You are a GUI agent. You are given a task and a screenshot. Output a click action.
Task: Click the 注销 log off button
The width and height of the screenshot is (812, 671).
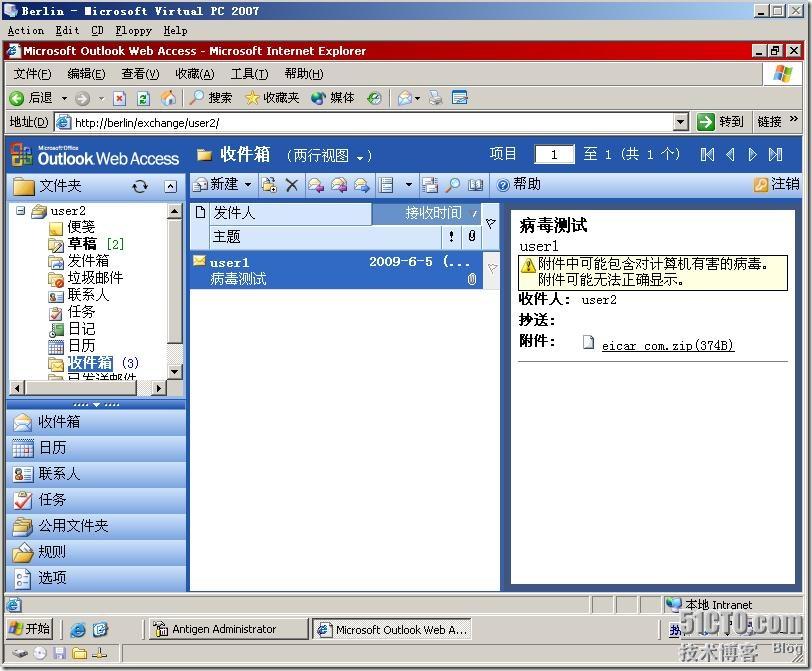[x=776, y=184]
